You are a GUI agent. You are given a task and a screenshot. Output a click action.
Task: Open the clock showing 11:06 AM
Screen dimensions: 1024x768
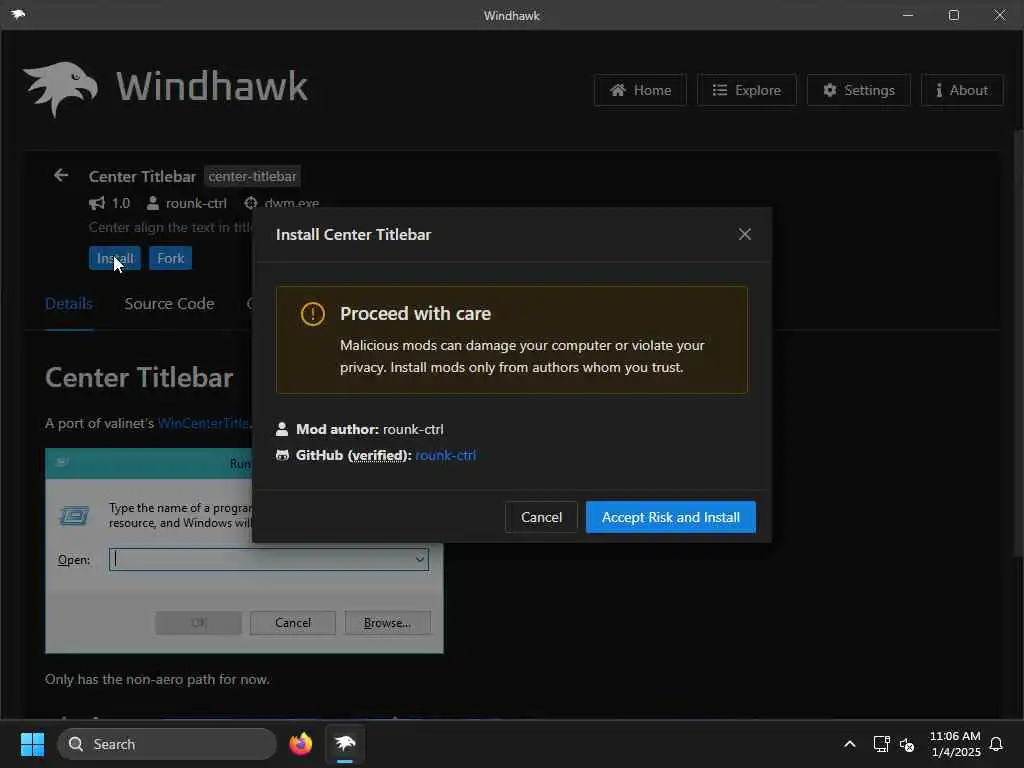pos(955,744)
